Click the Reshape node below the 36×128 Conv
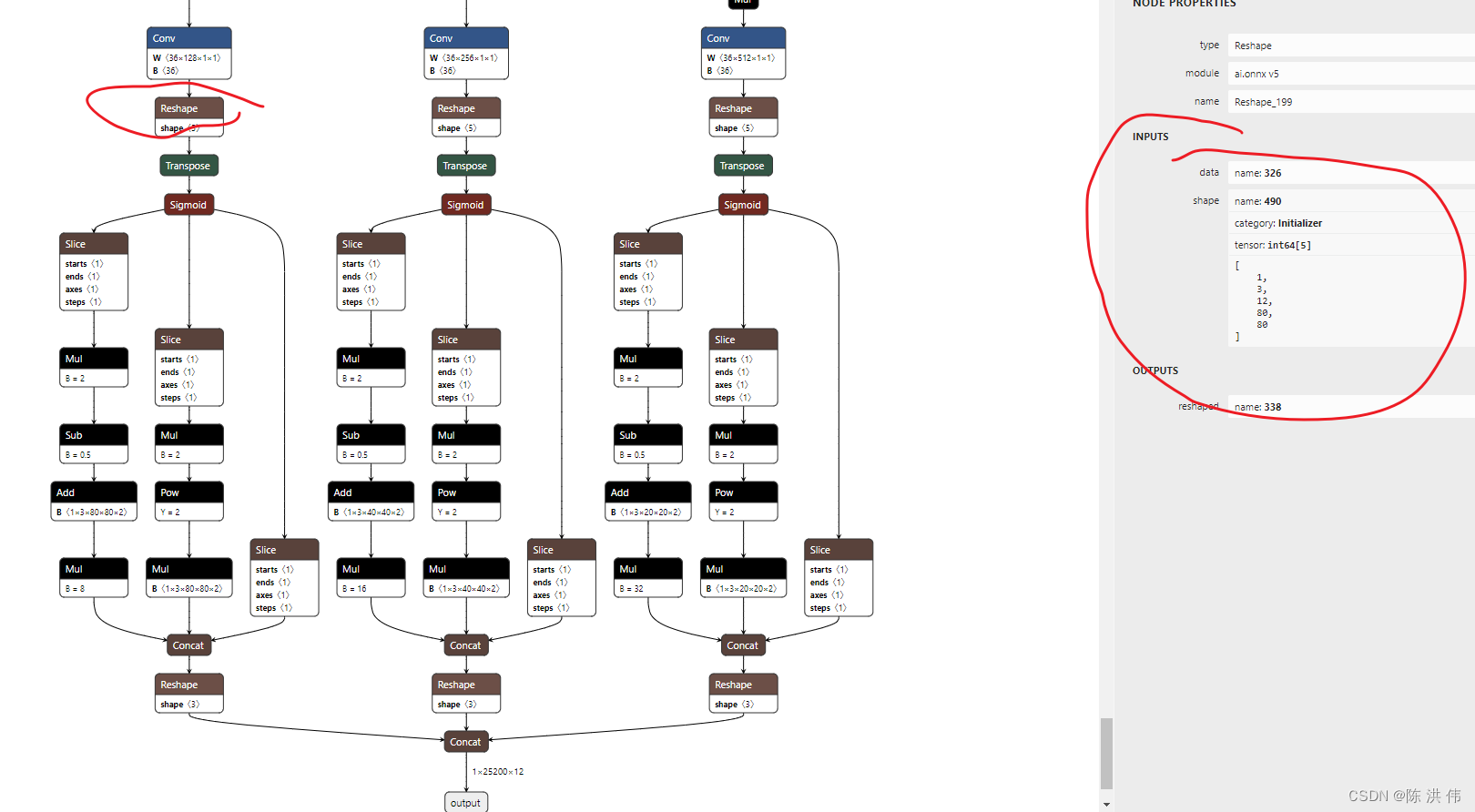The width and height of the screenshot is (1475, 812). 189,117
